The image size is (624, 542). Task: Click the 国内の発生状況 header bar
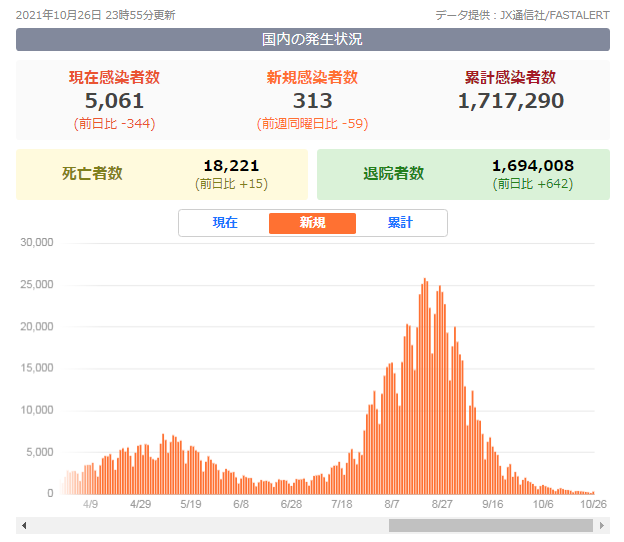coord(313,39)
